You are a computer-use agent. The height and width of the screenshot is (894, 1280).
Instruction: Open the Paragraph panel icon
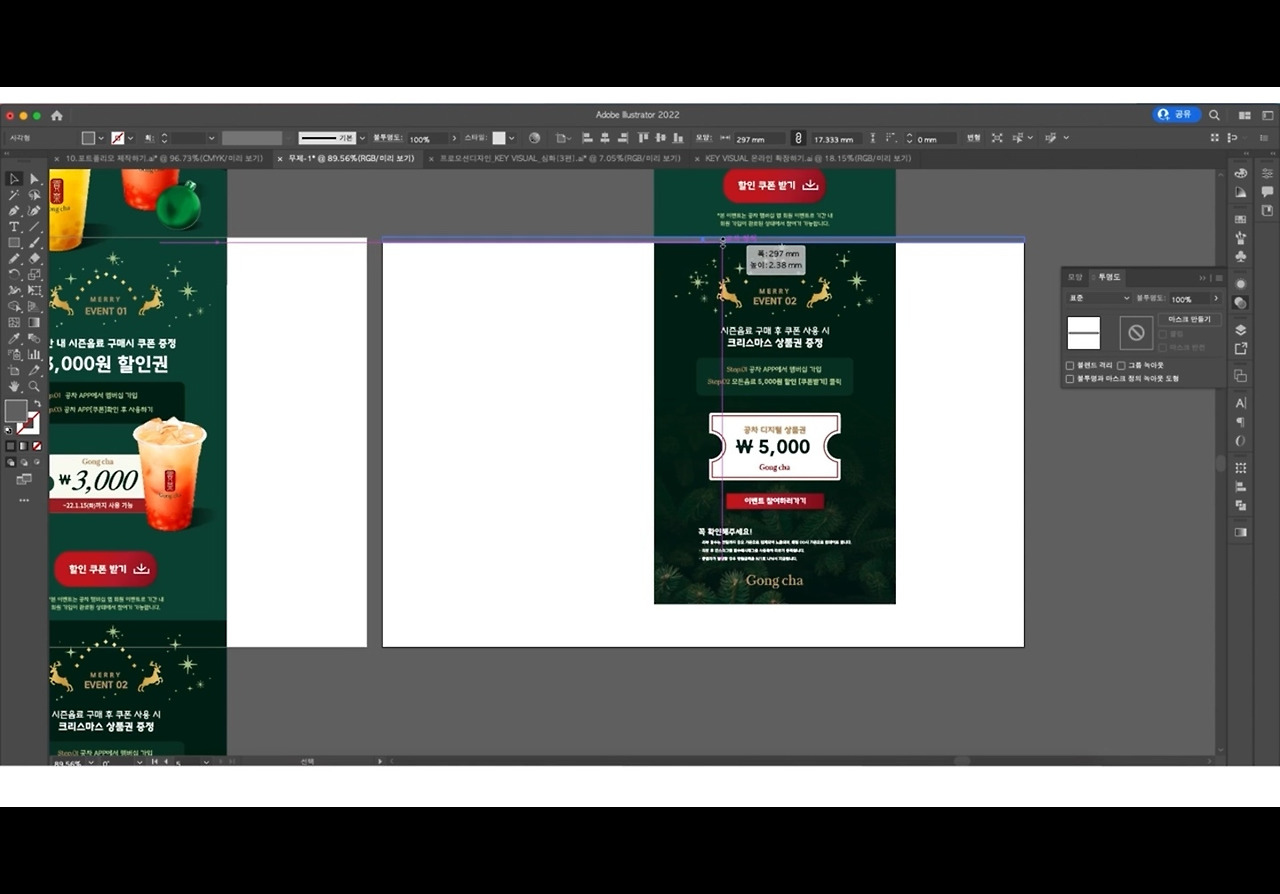(x=1241, y=422)
